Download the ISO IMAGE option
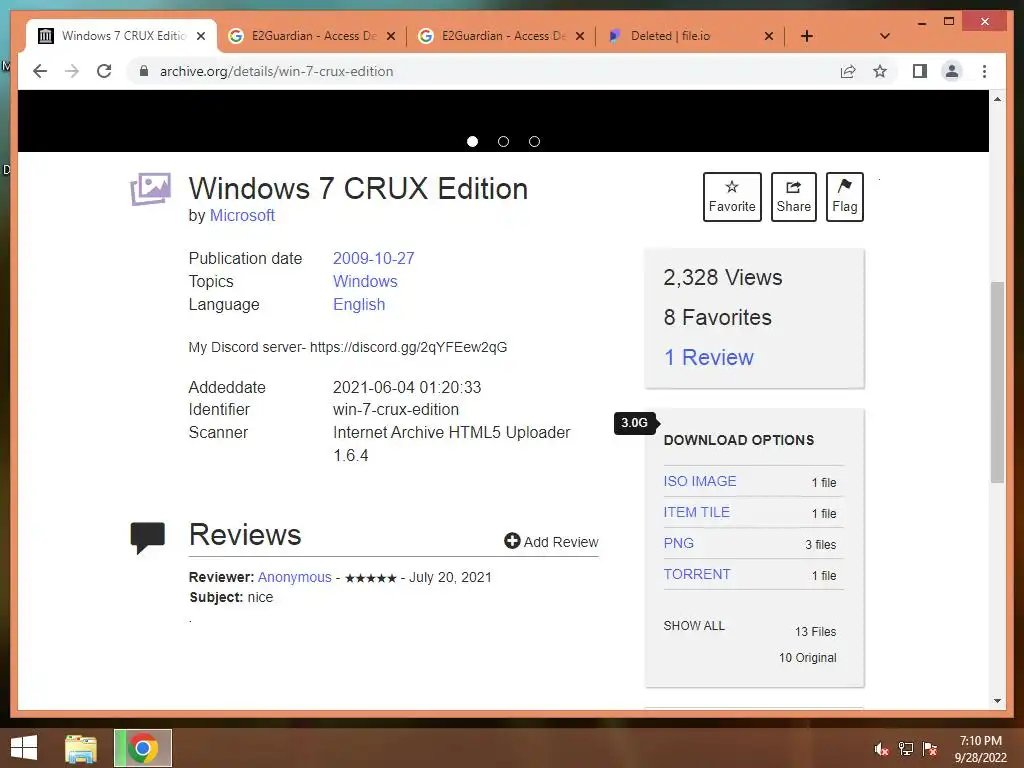The height and width of the screenshot is (768, 1024). coord(699,481)
